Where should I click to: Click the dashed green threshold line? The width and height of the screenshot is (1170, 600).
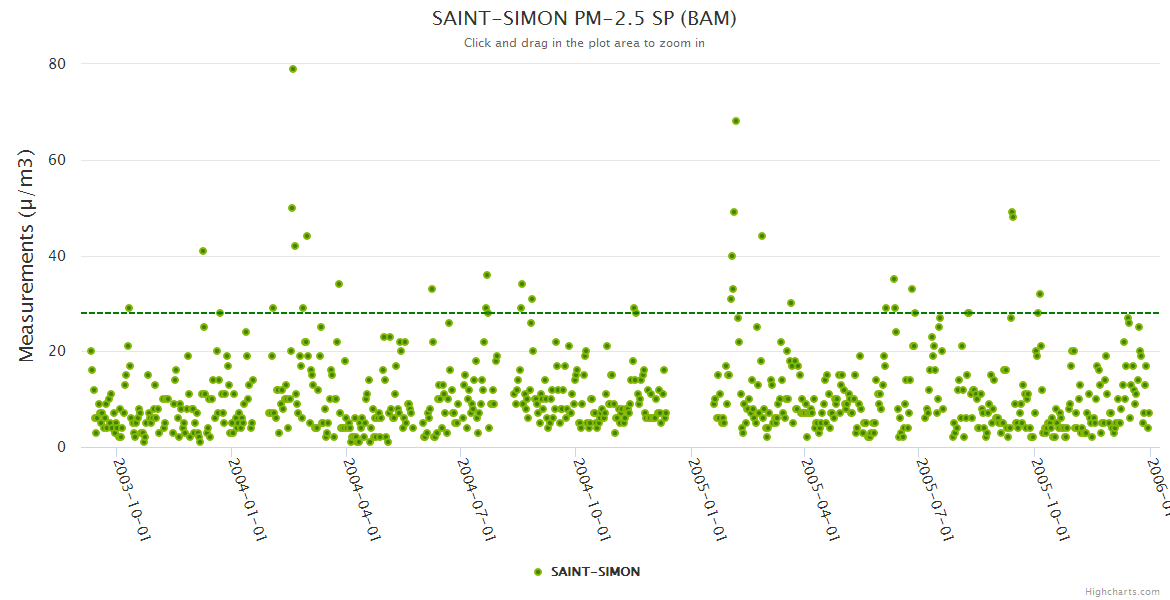point(620,313)
